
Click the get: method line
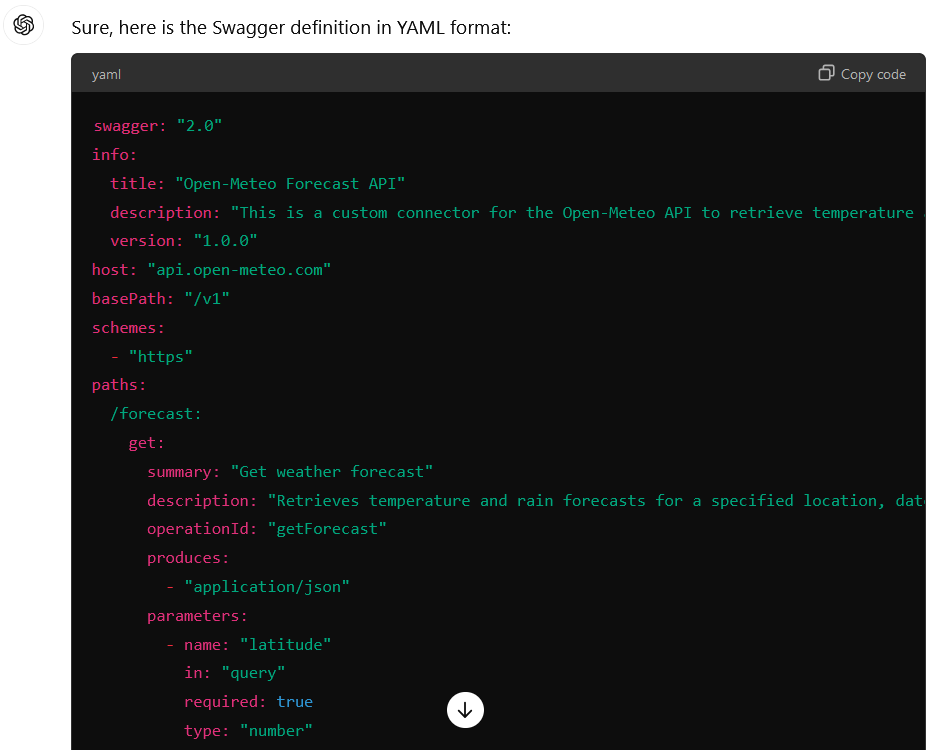147,443
